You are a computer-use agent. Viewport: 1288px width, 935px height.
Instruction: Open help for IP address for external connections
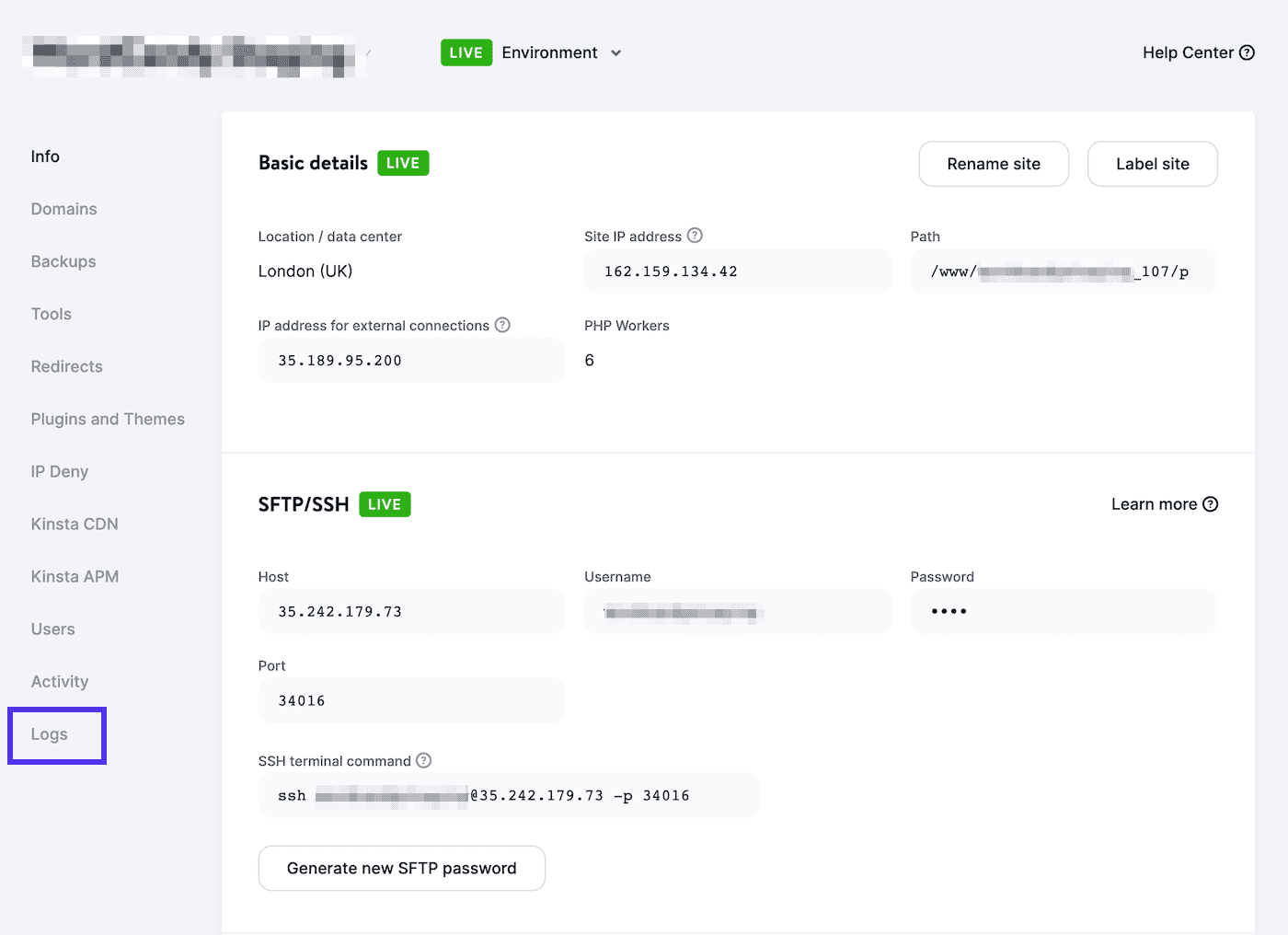[502, 325]
